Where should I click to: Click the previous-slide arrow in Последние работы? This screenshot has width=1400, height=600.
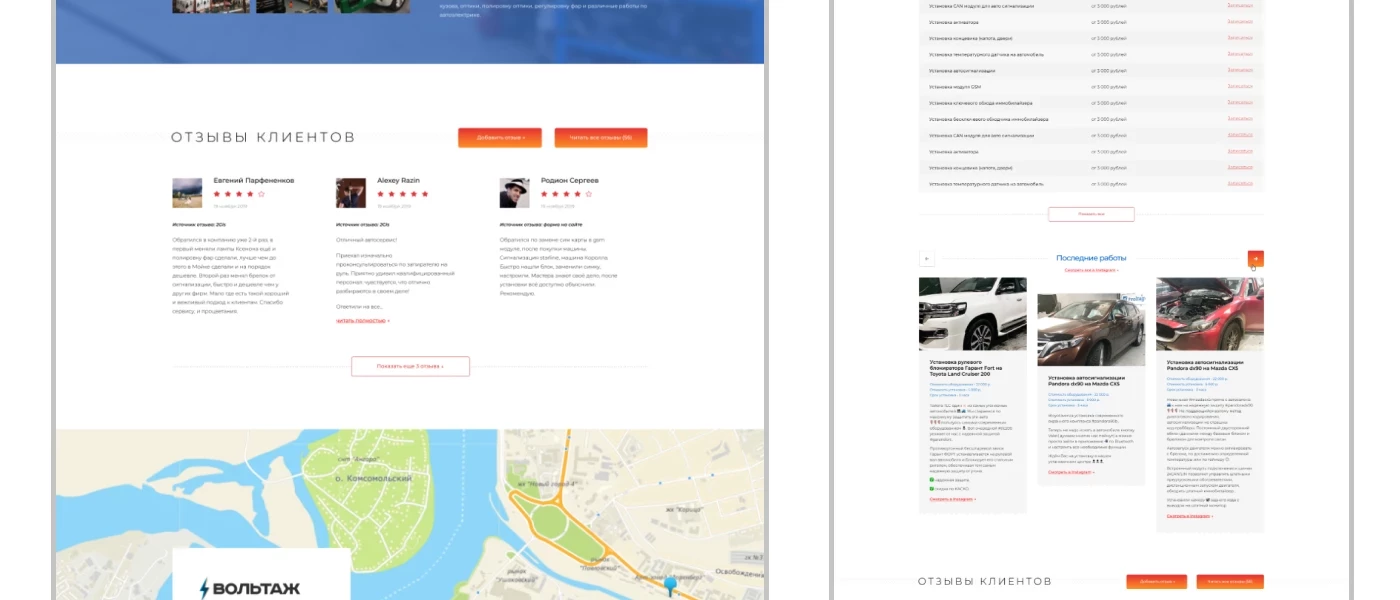pos(927,259)
